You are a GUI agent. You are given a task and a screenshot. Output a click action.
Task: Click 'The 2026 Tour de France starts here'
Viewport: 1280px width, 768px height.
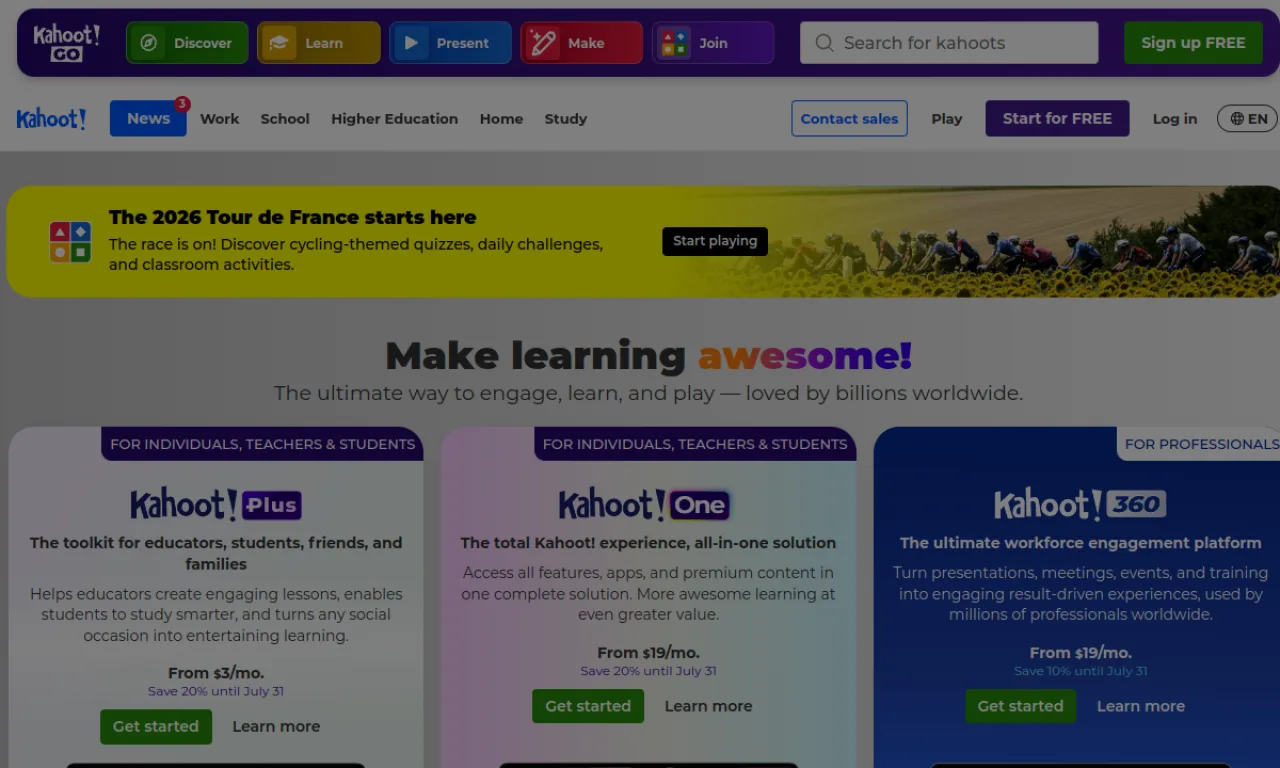click(x=292, y=217)
